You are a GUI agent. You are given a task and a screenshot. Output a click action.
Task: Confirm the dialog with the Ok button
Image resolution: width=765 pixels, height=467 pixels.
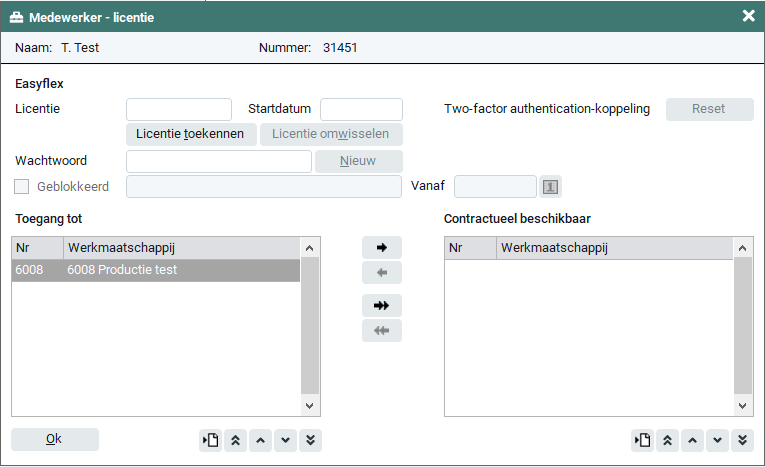click(55, 440)
